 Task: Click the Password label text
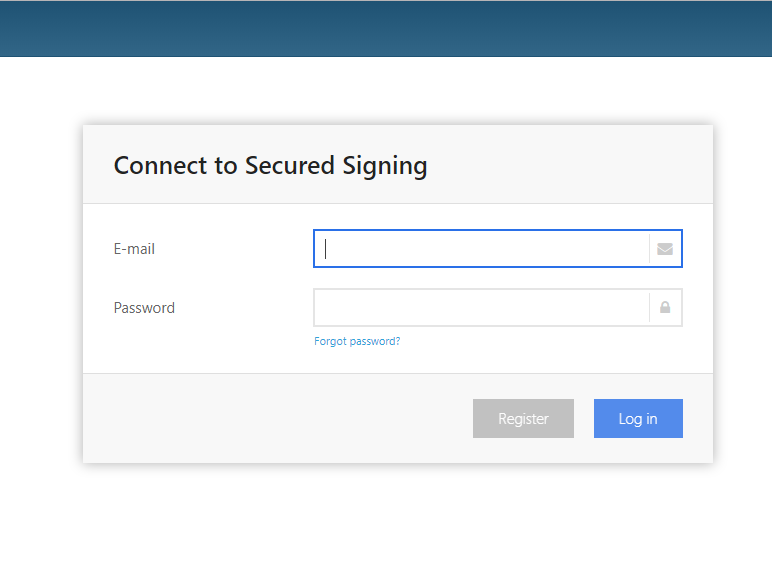(x=144, y=308)
